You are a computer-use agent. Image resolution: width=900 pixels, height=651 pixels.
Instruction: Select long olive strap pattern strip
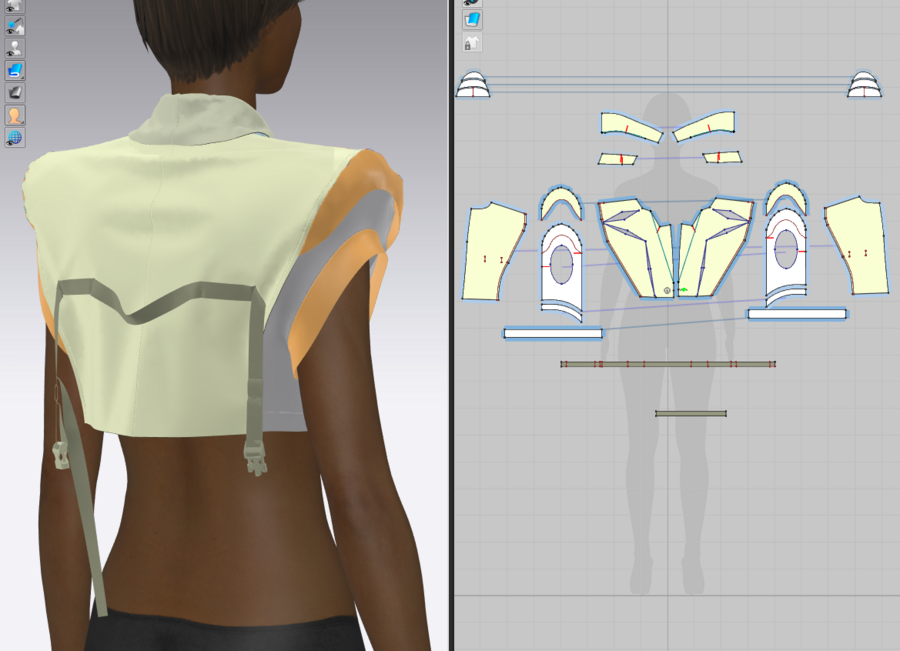[x=668, y=364]
